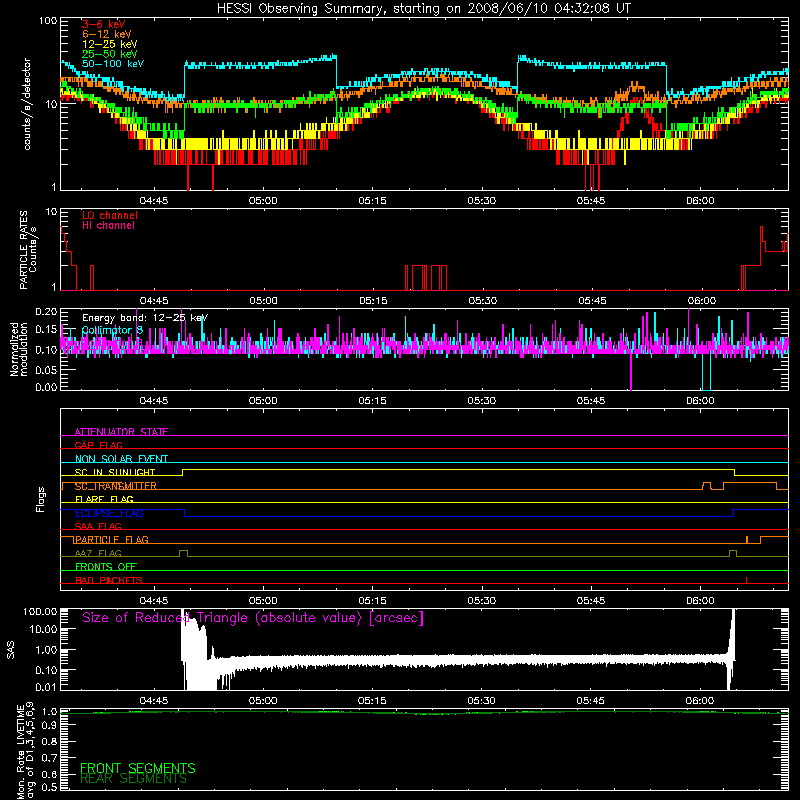
Task: Click the magenta dip to zero in modulation plot
Action: pos(631,371)
